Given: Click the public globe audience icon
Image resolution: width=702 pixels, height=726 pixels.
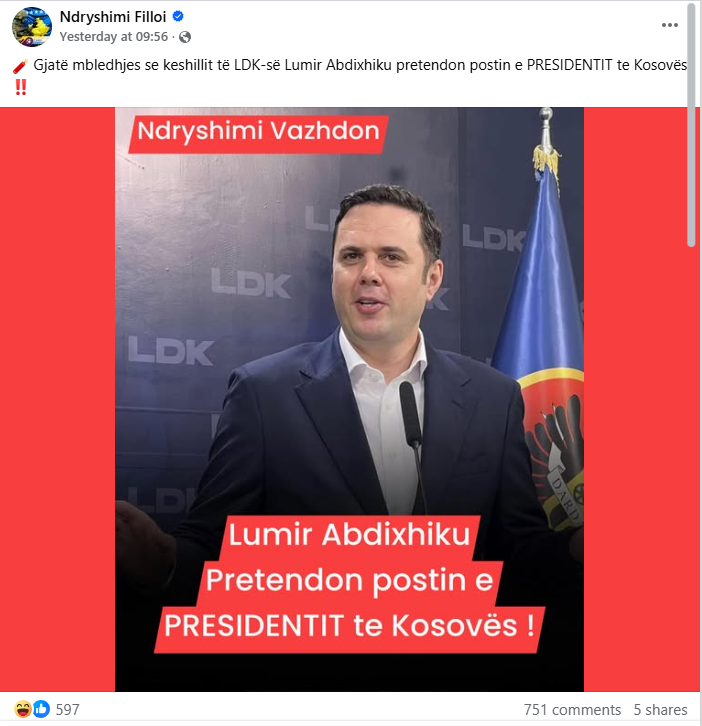Looking at the screenshot, I should (185, 37).
